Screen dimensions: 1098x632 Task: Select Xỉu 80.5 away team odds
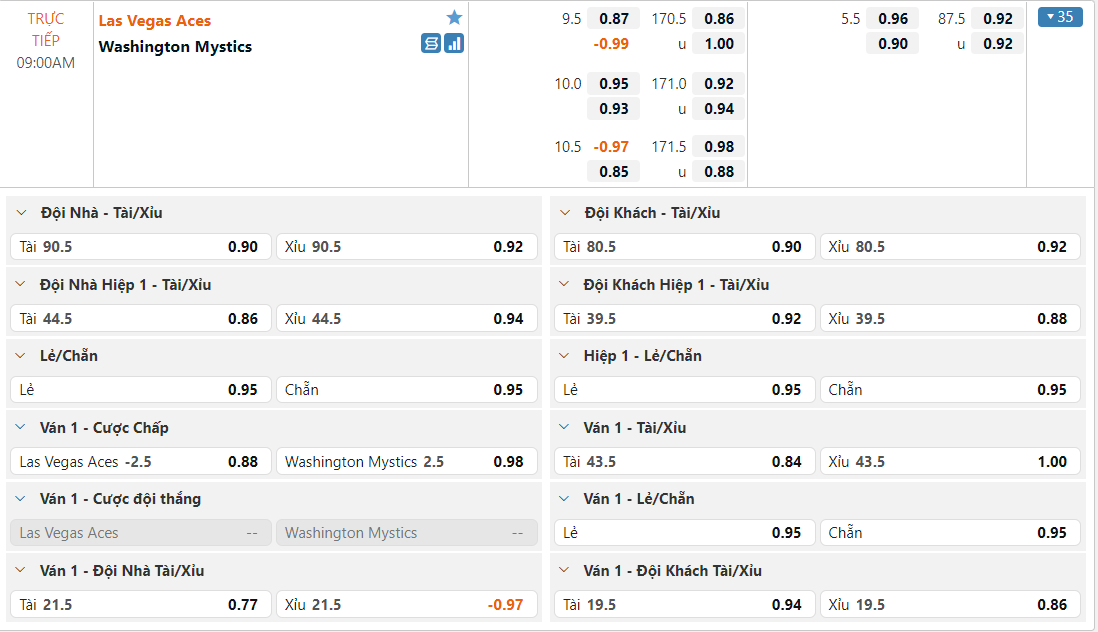click(x=950, y=247)
